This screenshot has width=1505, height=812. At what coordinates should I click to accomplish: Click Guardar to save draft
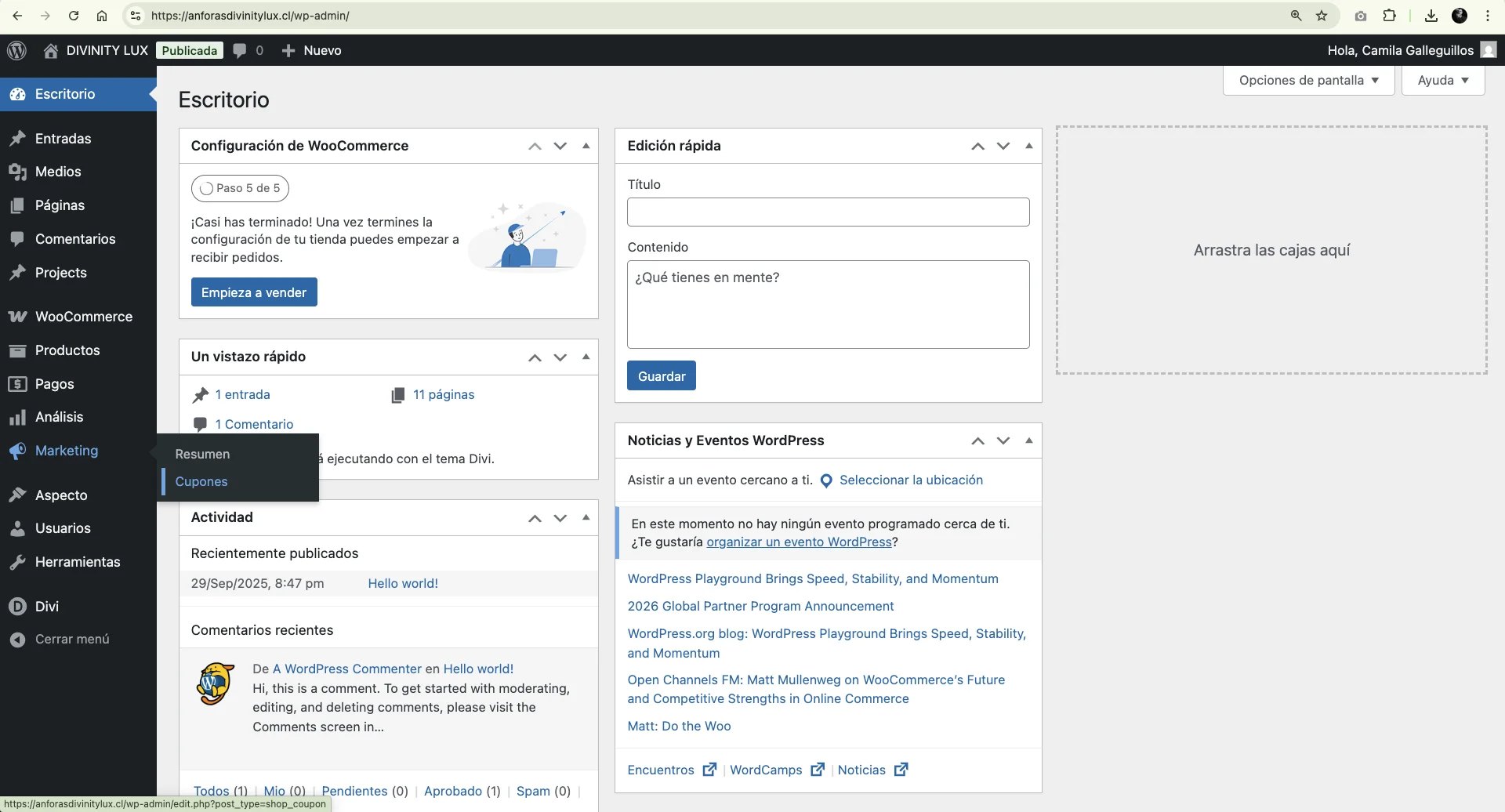pyautogui.click(x=662, y=376)
